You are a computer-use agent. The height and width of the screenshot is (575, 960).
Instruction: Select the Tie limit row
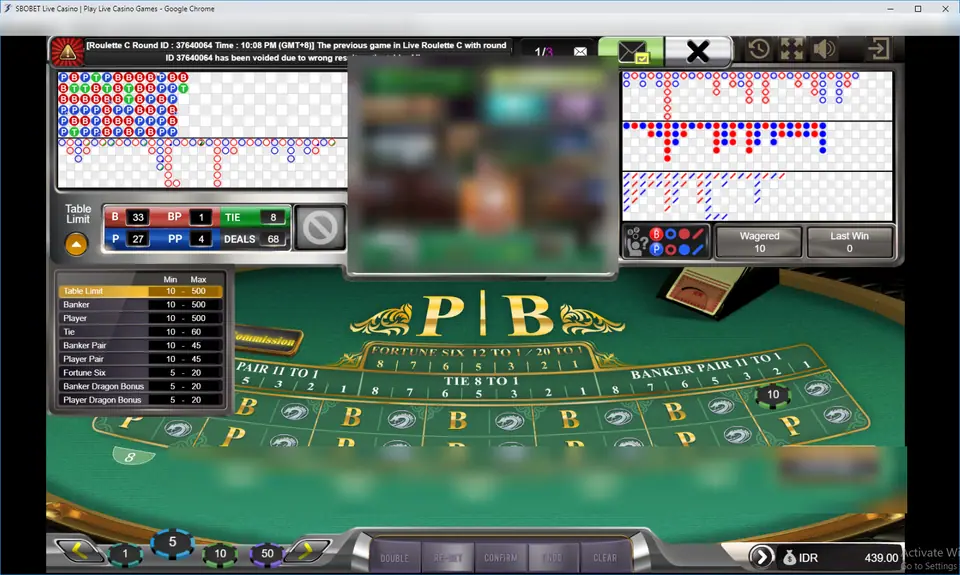[141, 332]
